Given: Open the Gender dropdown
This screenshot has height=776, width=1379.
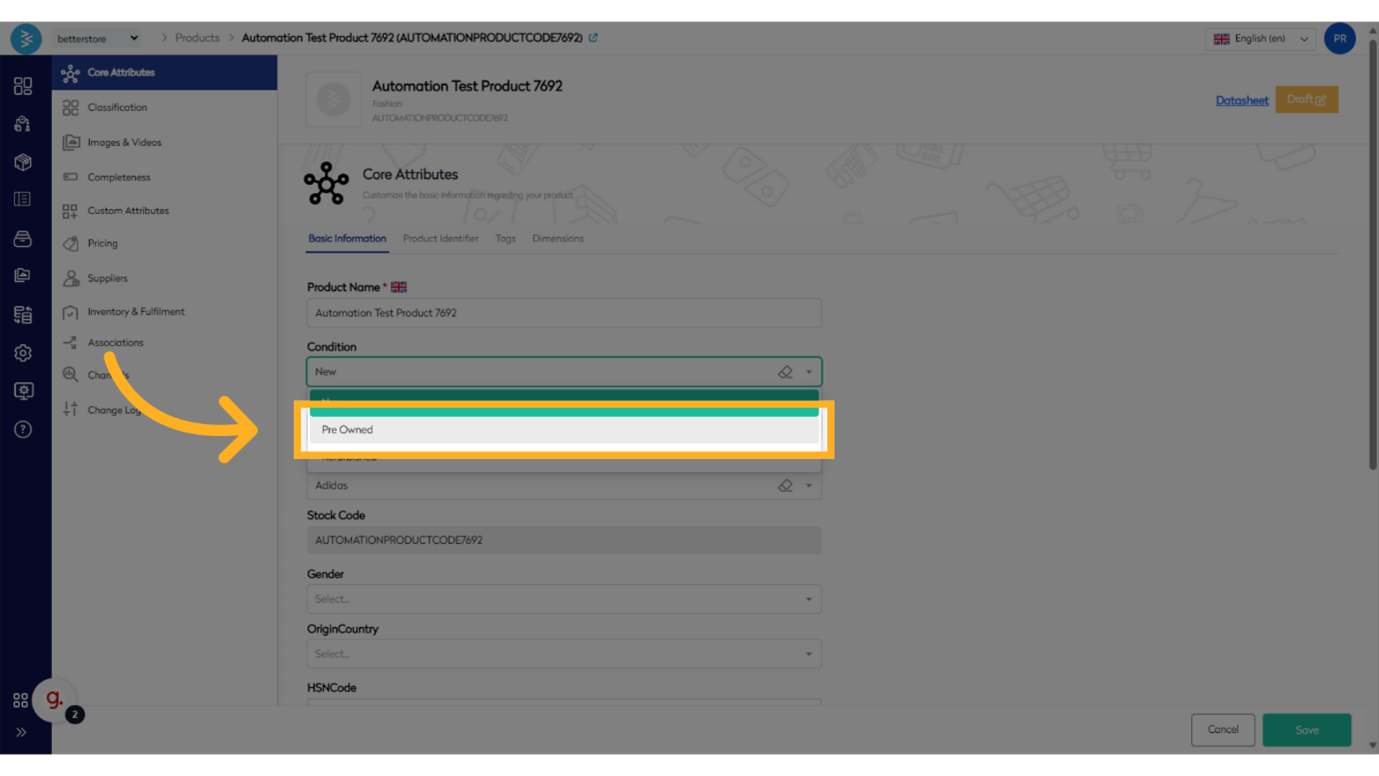Looking at the screenshot, I should pyautogui.click(x=564, y=599).
